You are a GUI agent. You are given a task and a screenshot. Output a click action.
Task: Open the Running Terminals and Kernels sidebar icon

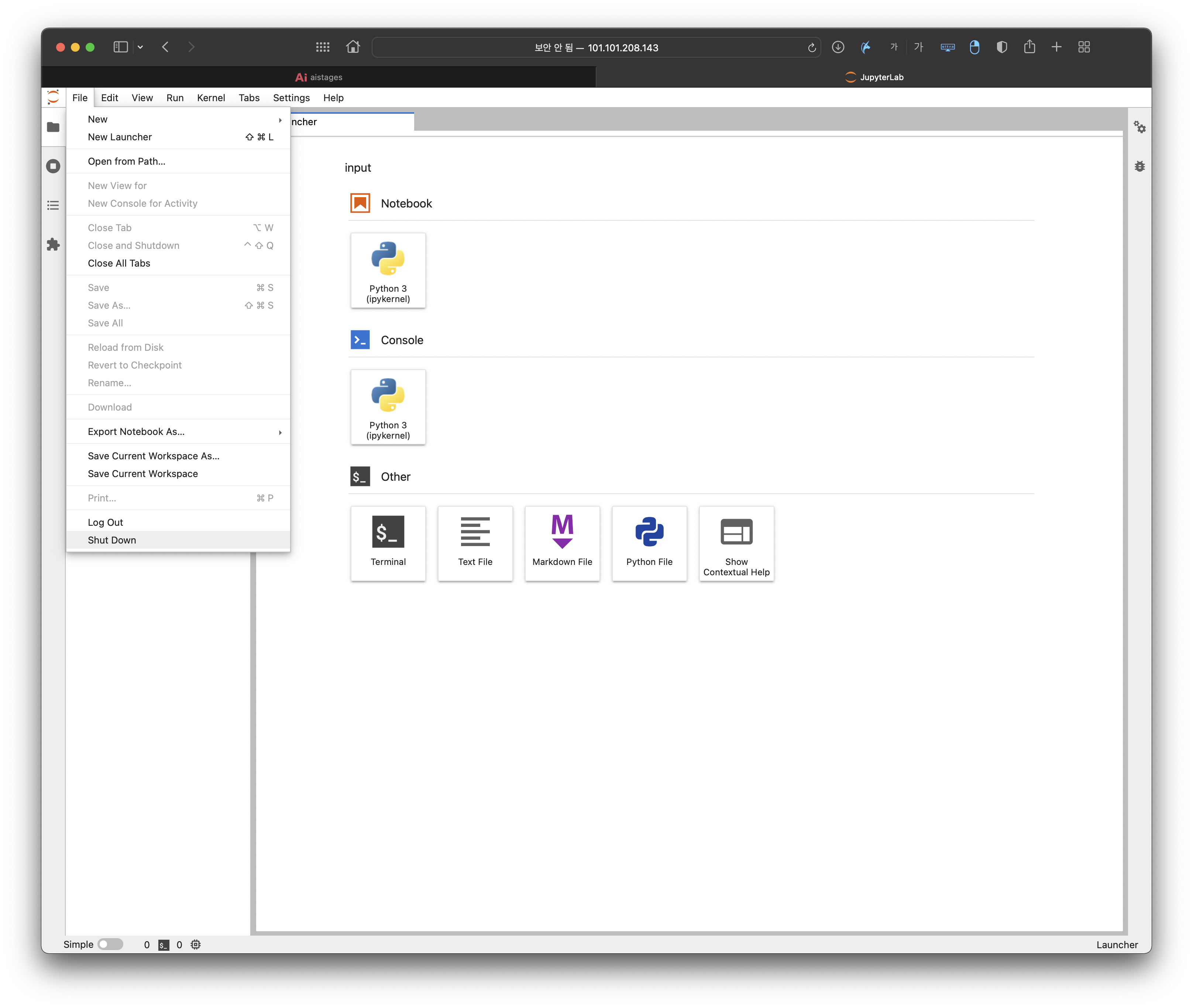pos(53,166)
